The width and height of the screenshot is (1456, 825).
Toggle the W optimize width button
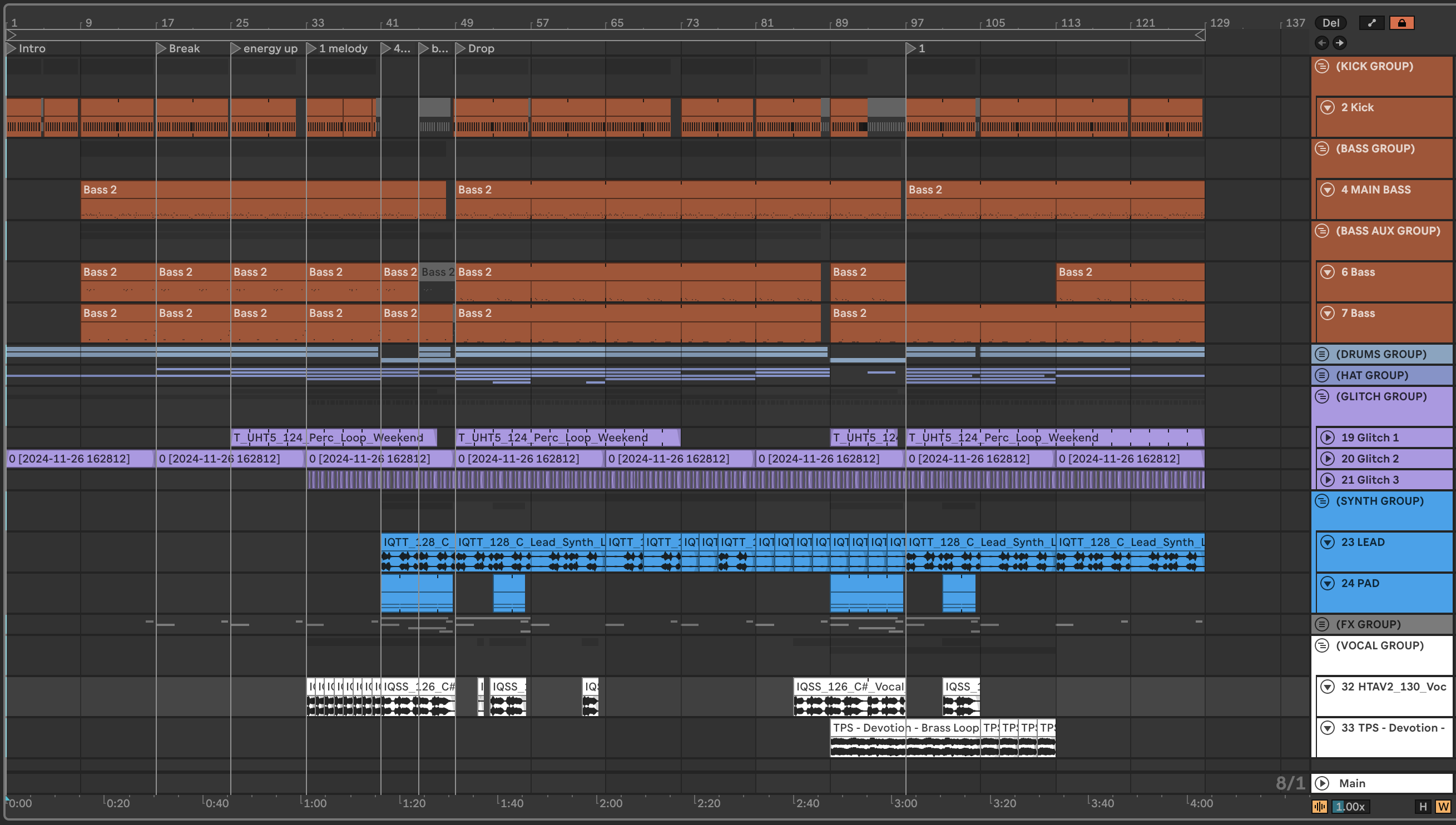click(1443, 806)
